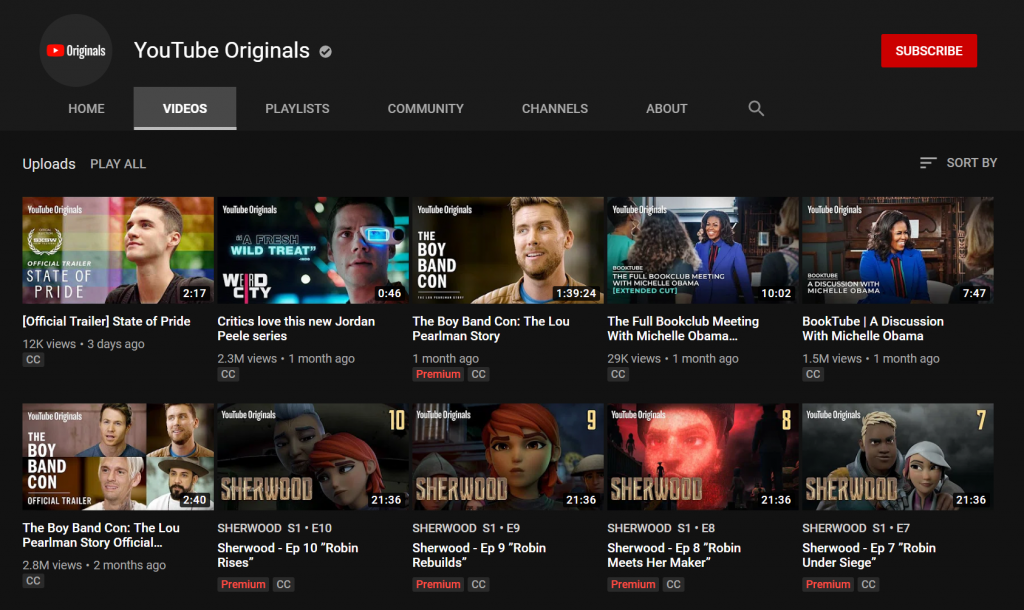The width and height of the screenshot is (1024, 610).
Task: Click CC badge under Boy Band Con Official trailer
Action: coord(33,581)
